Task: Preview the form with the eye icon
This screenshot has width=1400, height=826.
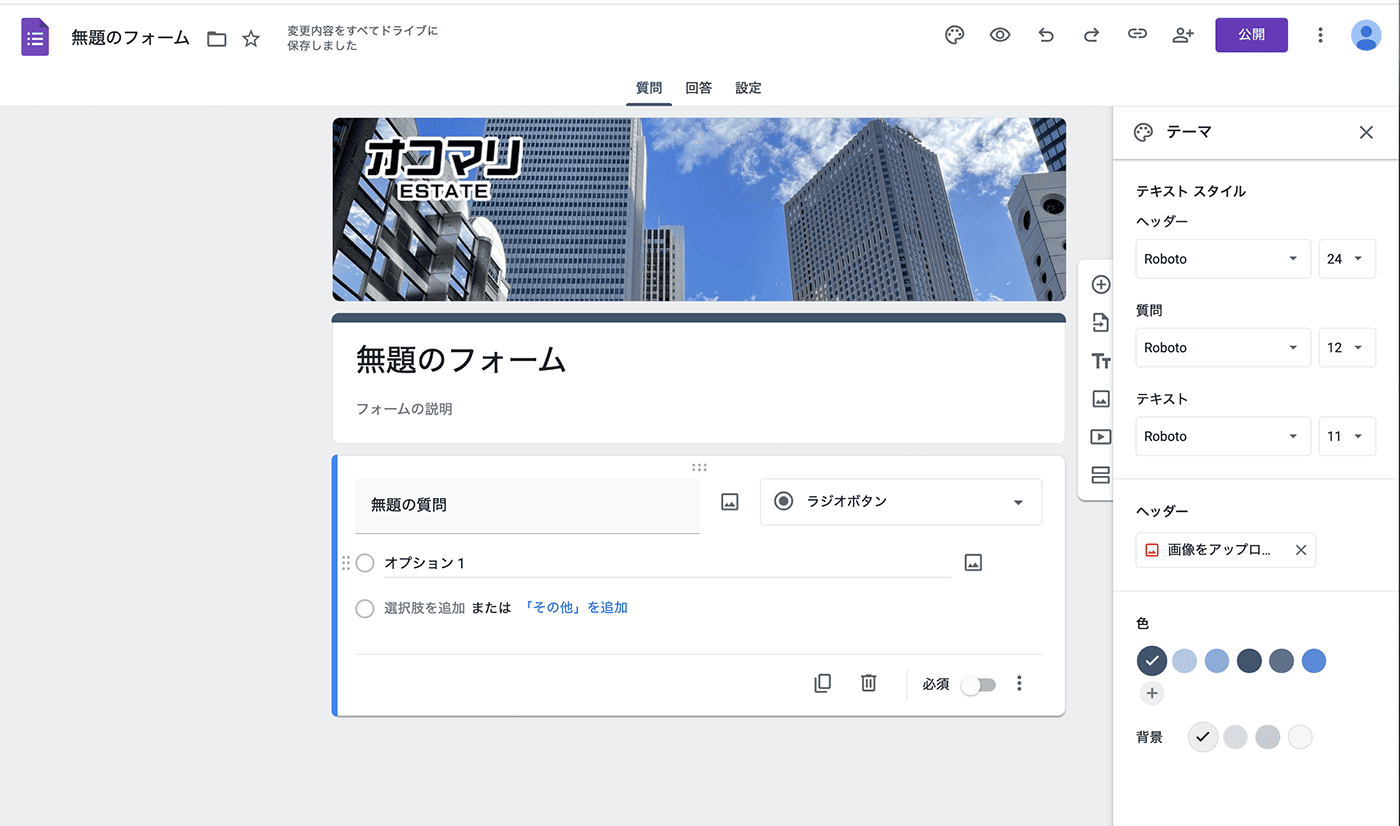Action: click(1000, 35)
